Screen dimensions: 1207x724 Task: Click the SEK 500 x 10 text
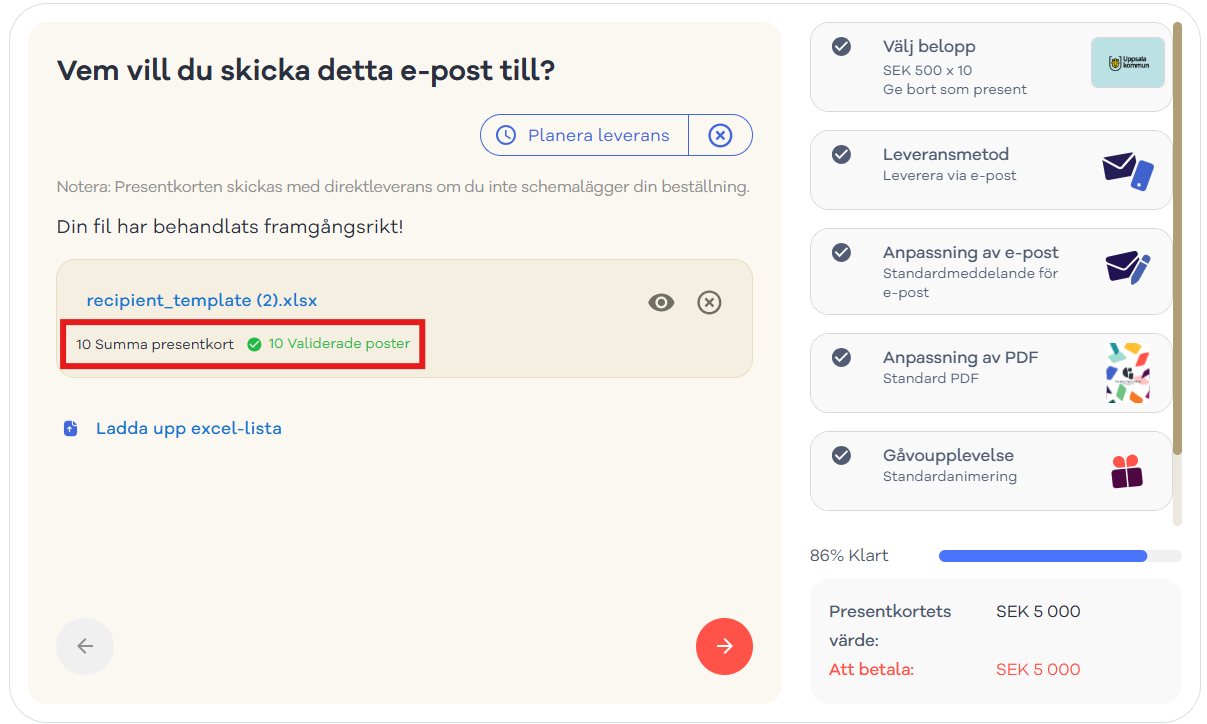(x=927, y=70)
